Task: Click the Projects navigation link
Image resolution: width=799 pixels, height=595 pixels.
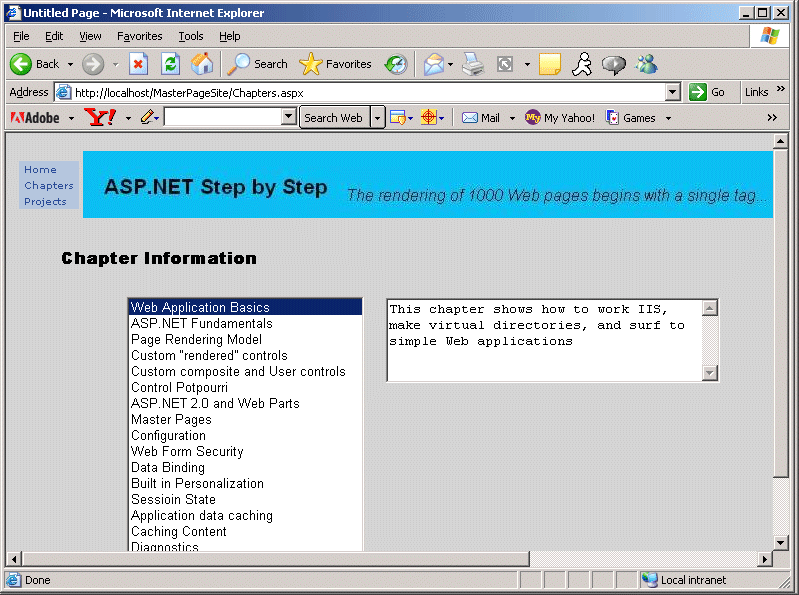Action: 45,202
